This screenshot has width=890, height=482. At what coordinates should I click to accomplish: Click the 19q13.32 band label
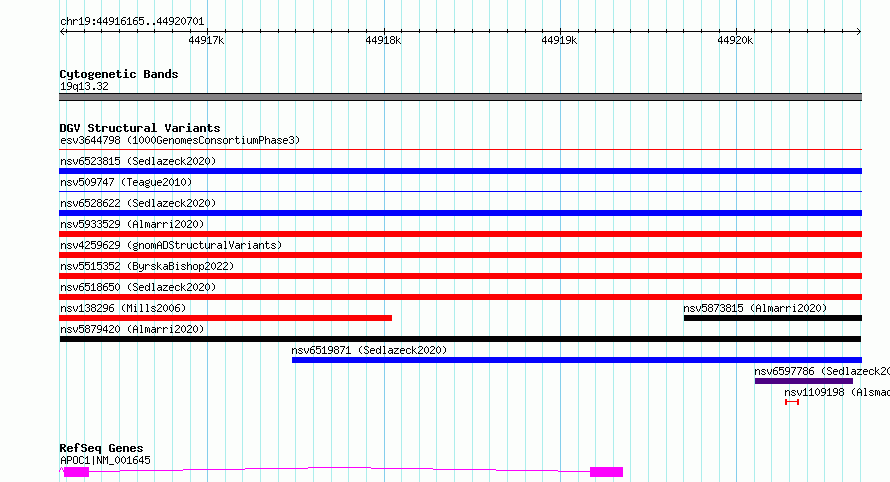[84, 86]
